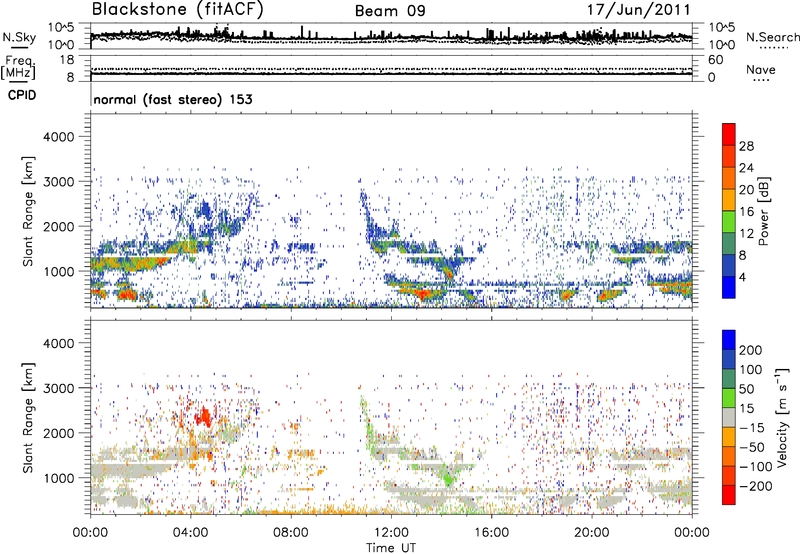
Task: Click the 3000 tick of the velocity panel
Action: coord(58,388)
